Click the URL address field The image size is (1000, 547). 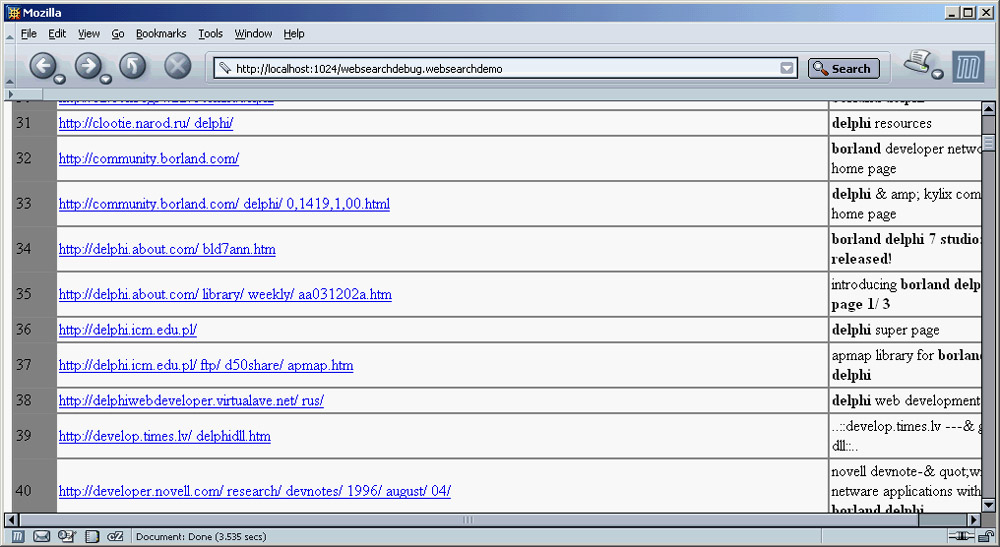(x=500, y=69)
